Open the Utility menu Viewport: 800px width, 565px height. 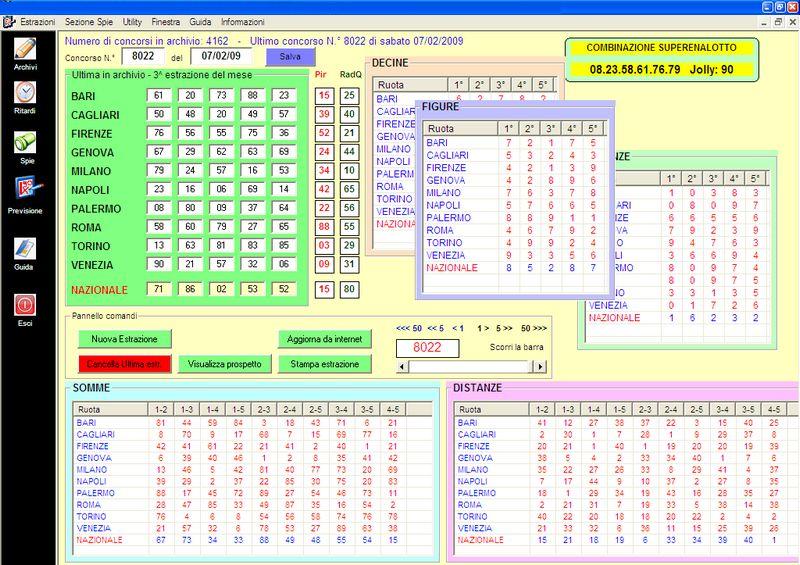tap(132, 22)
